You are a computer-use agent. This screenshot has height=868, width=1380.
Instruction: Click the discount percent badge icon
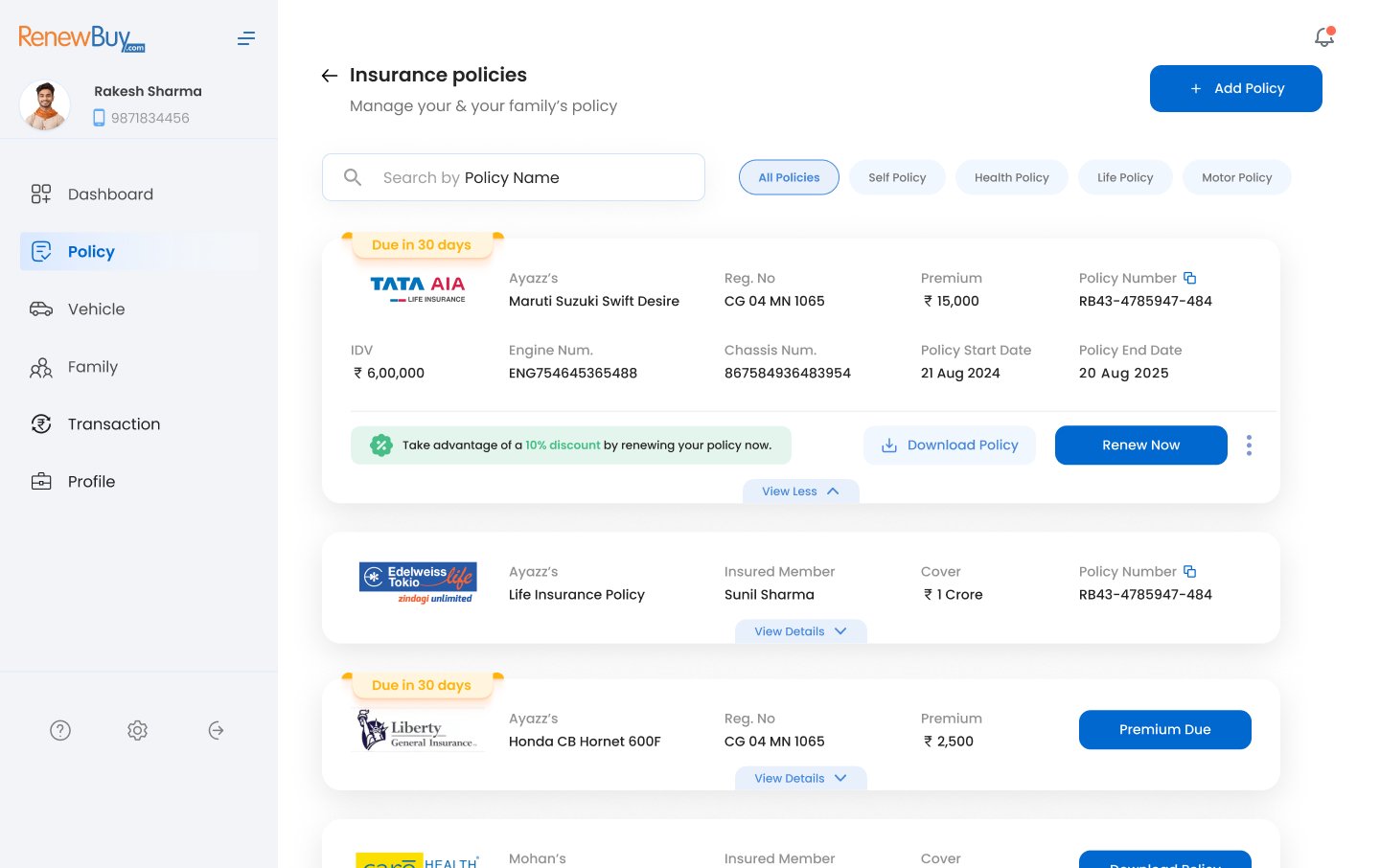tap(381, 445)
